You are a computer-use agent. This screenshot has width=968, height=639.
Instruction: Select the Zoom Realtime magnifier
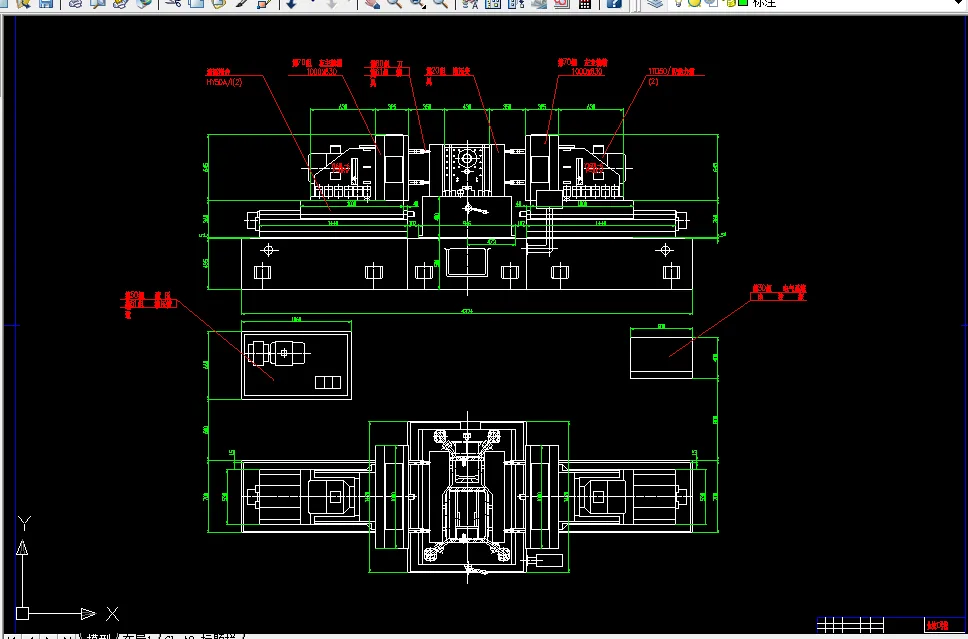click(x=394, y=4)
